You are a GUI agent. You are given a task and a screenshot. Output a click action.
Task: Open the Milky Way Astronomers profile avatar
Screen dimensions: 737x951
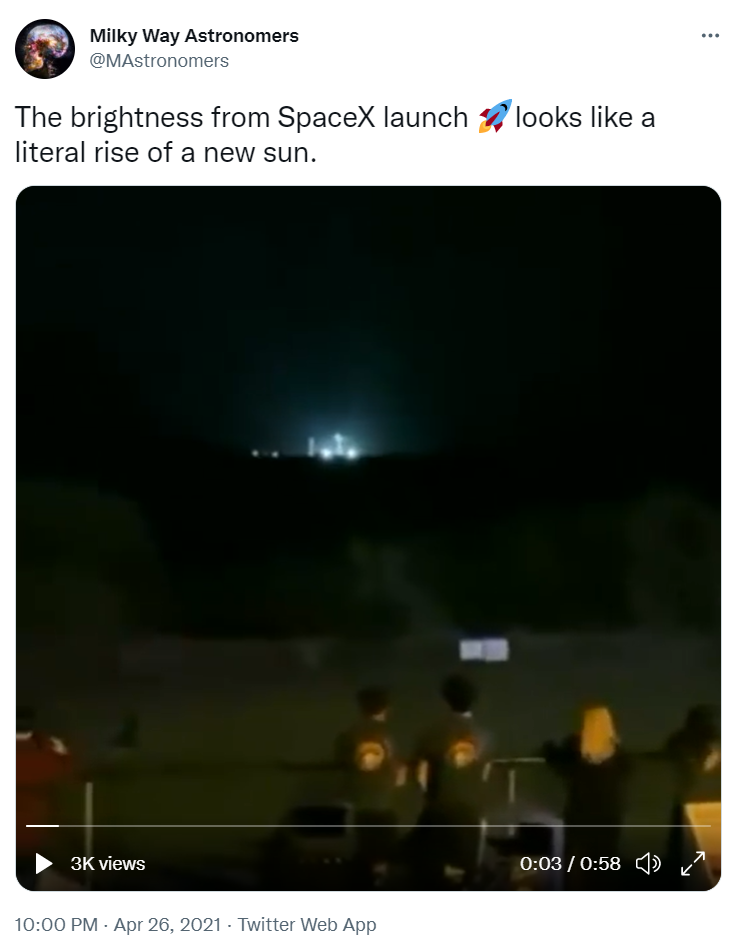pos(45,49)
